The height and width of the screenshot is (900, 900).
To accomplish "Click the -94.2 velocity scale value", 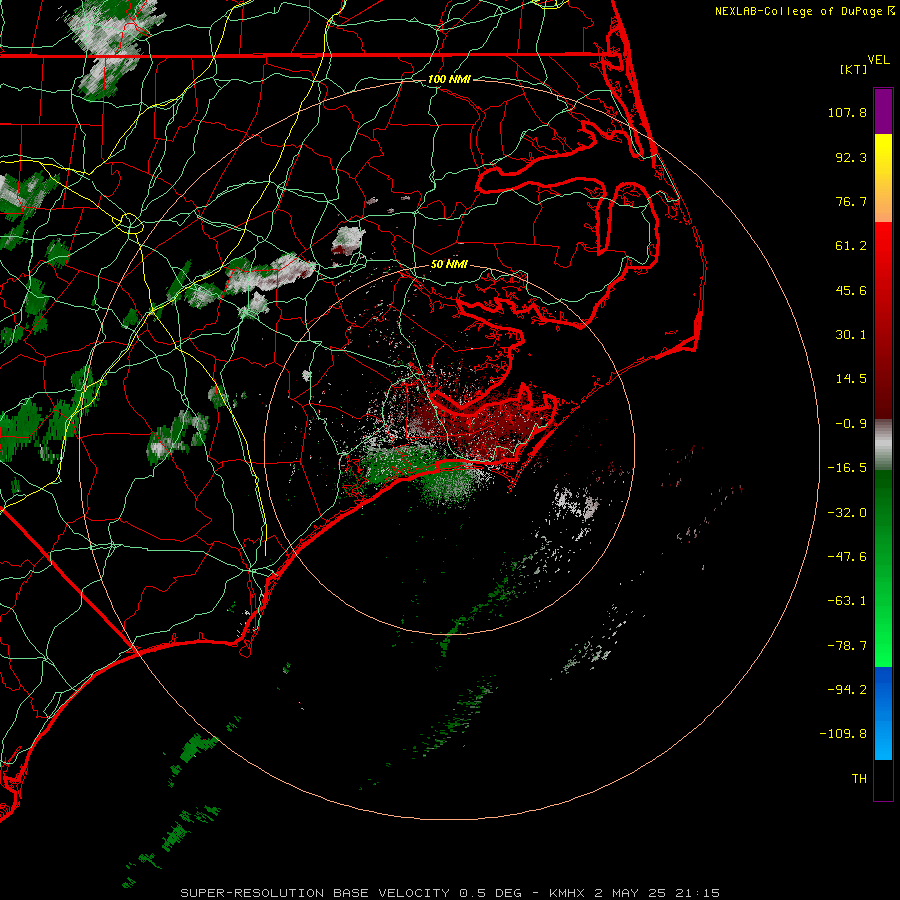I will pos(847,690).
